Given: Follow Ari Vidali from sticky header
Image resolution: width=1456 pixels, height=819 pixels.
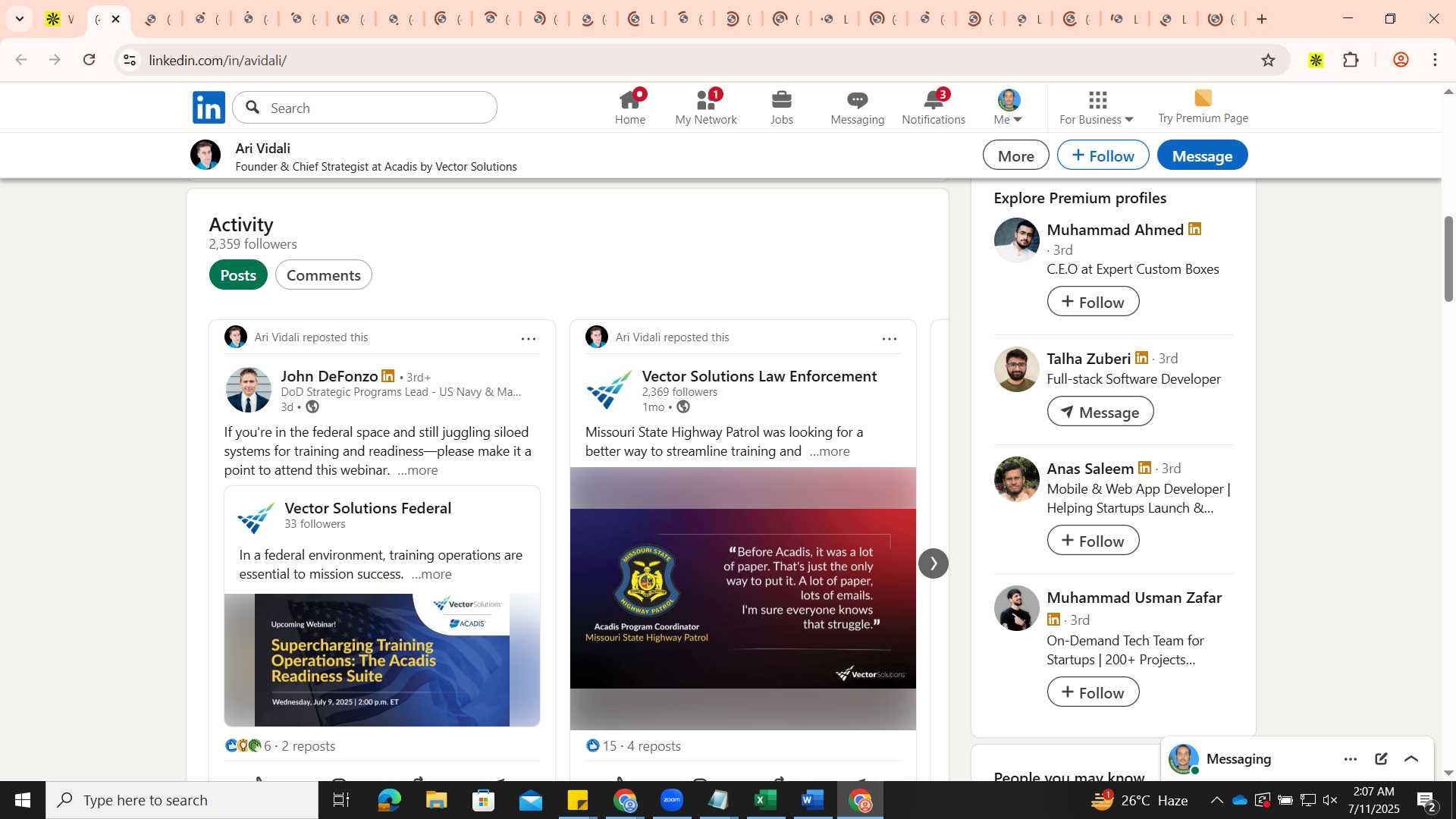Looking at the screenshot, I should (1103, 155).
